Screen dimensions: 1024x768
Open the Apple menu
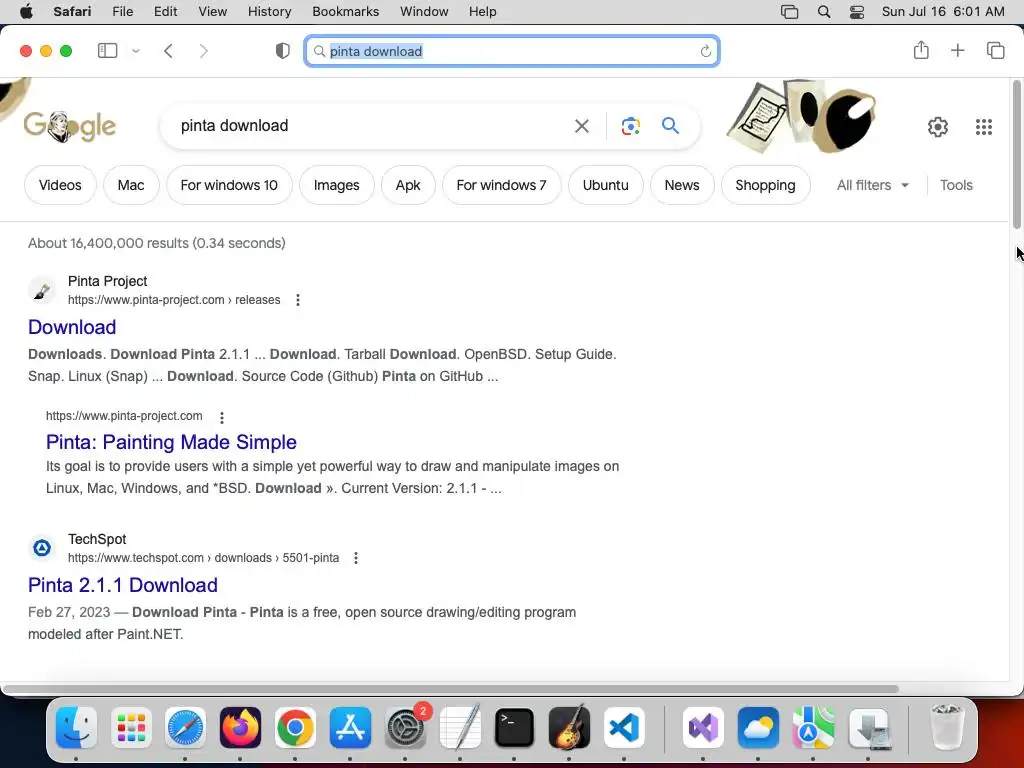(26, 11)
